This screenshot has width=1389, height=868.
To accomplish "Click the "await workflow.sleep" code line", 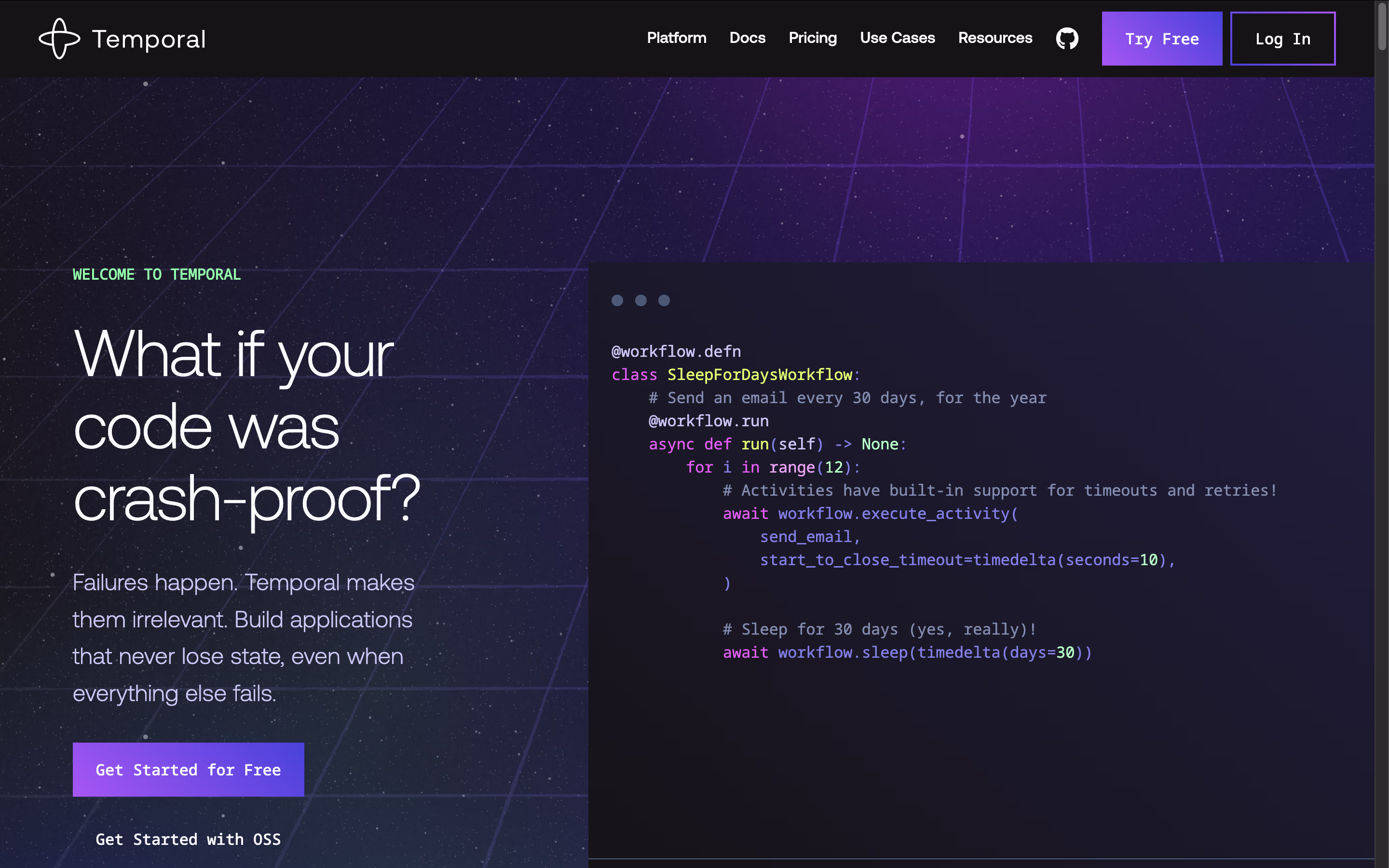I will [x=908, y=652].
